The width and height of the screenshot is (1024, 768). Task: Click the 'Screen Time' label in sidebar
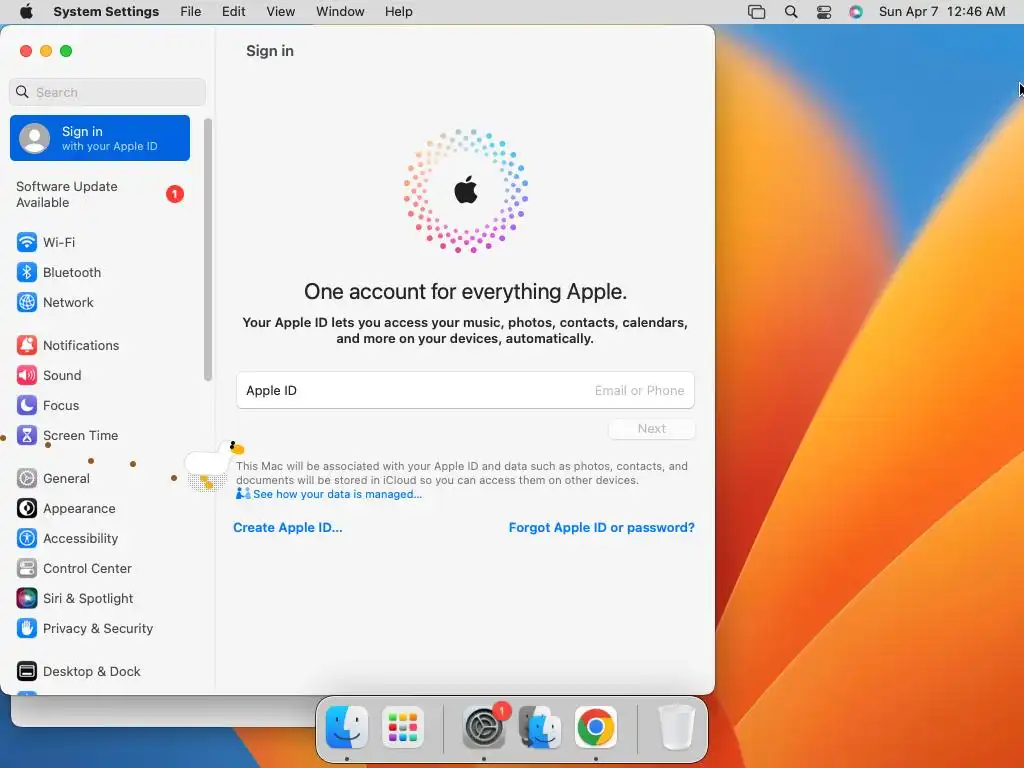pyautogui.click(x=80, y=436)
